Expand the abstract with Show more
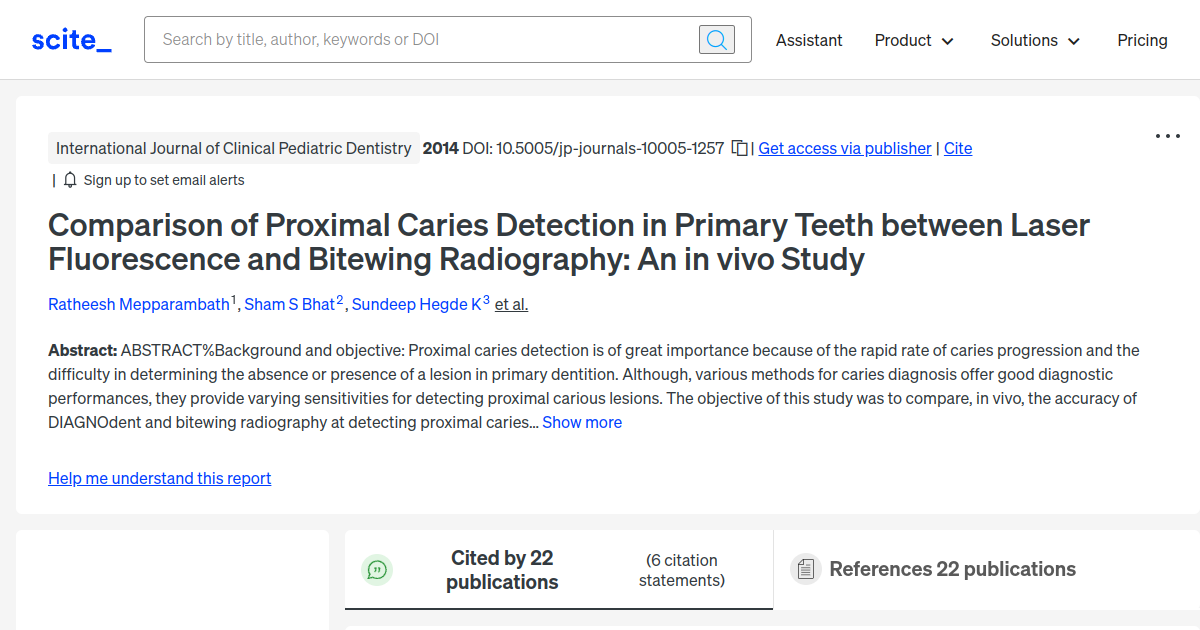This screenshot has height=630, width=1200. 582,422
